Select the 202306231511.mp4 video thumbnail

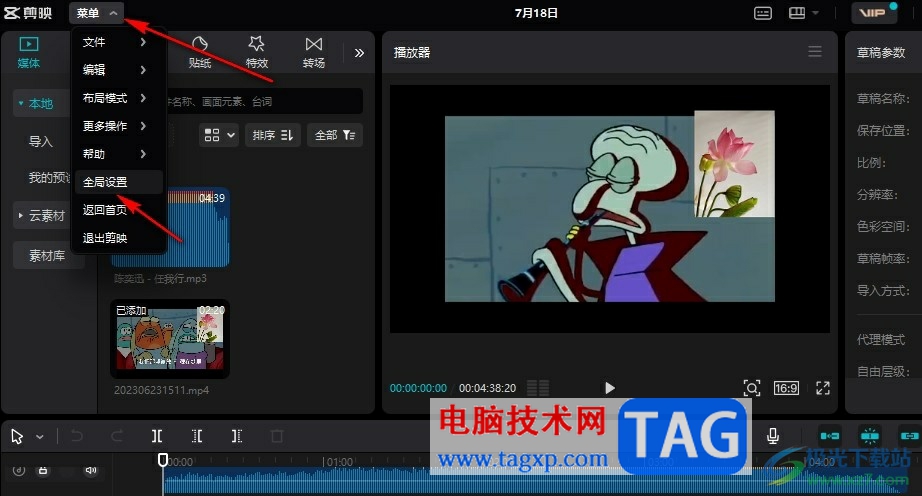pyautogui.click(x=170, y=339)
